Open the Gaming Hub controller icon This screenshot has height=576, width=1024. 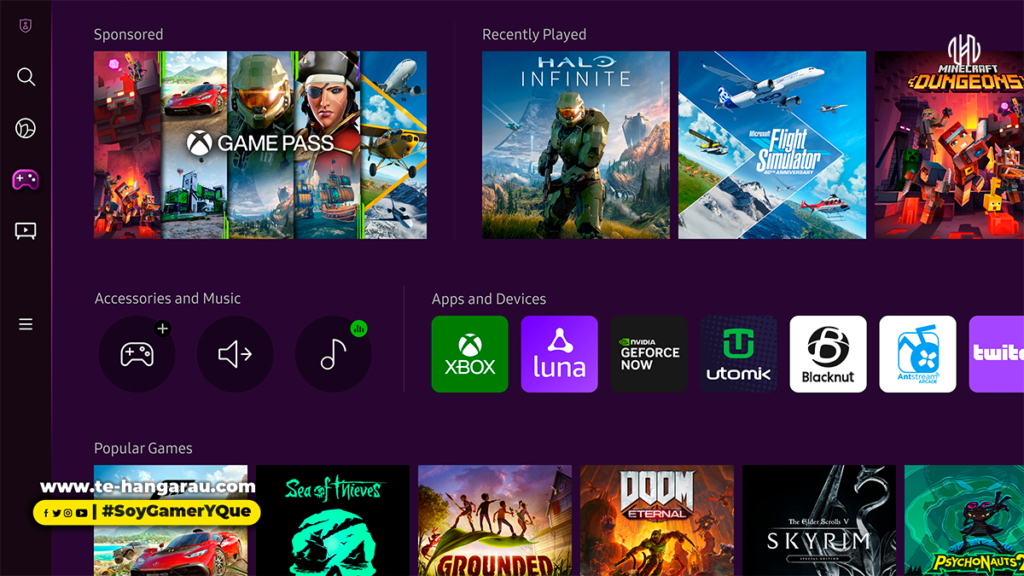(x=26, y=180)
